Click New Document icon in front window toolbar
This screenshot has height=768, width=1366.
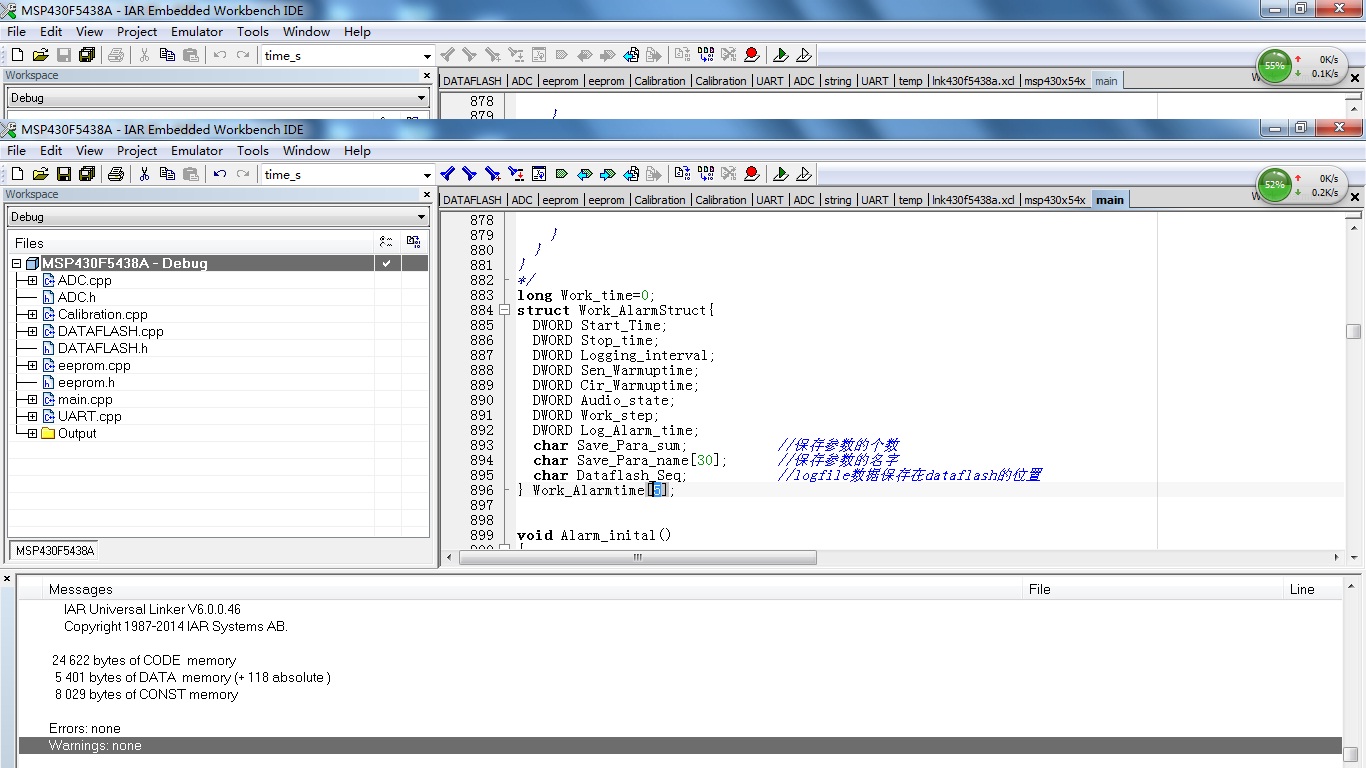[x=17, y=174]
